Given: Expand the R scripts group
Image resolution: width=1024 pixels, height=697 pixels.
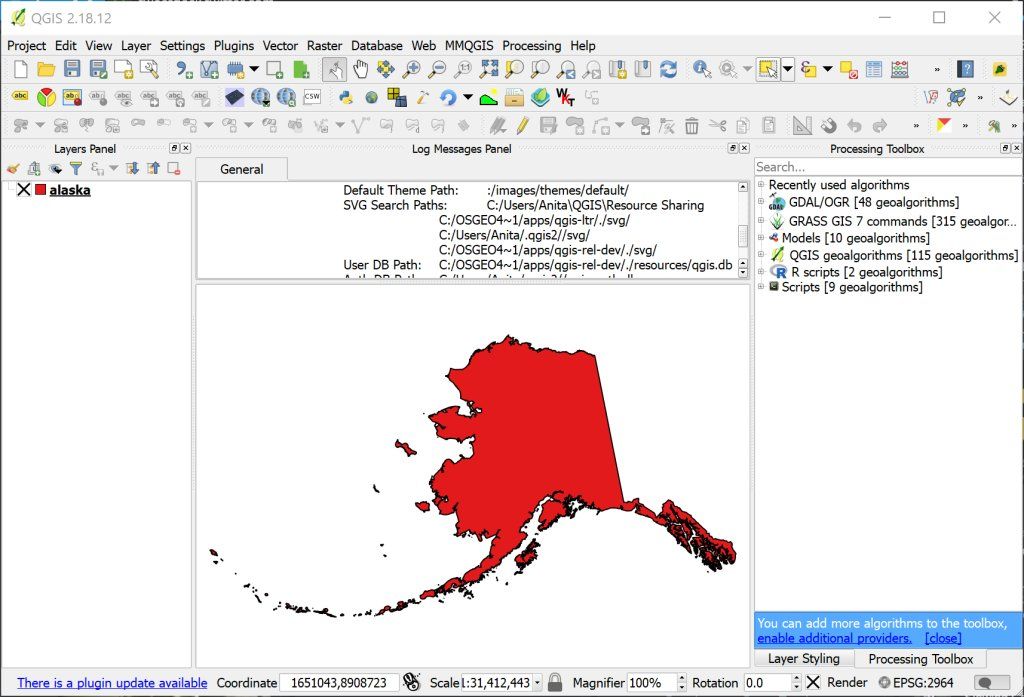Looking at the screenshot, I should point(761,272).
